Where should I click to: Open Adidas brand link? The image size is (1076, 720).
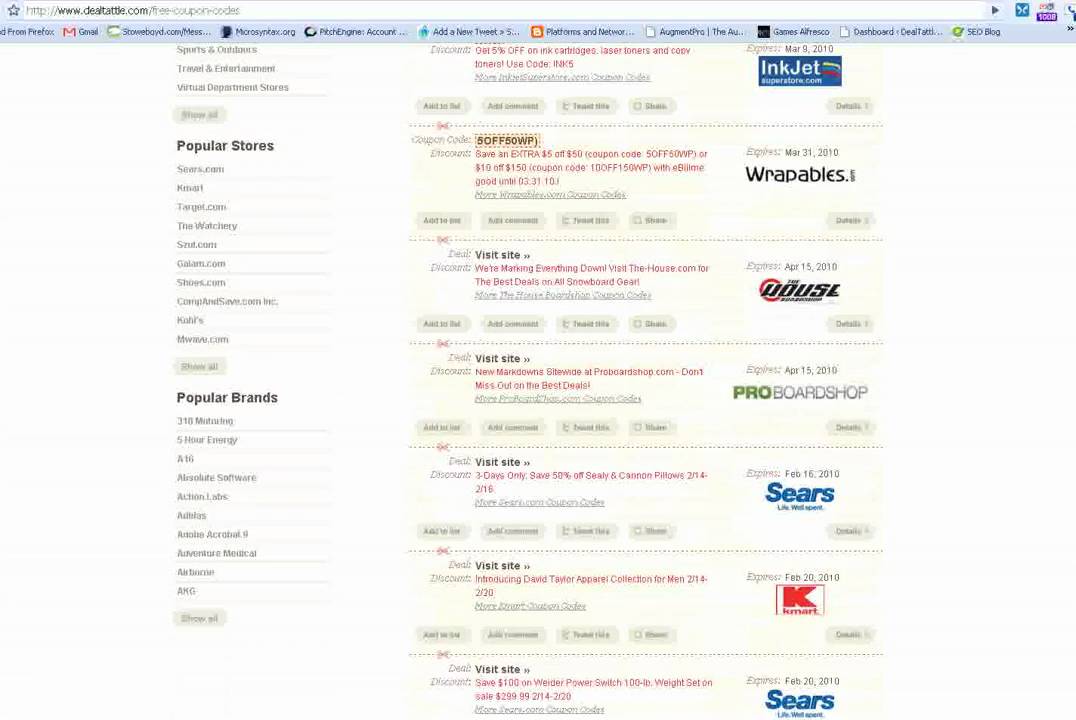[x=191, y=515]
